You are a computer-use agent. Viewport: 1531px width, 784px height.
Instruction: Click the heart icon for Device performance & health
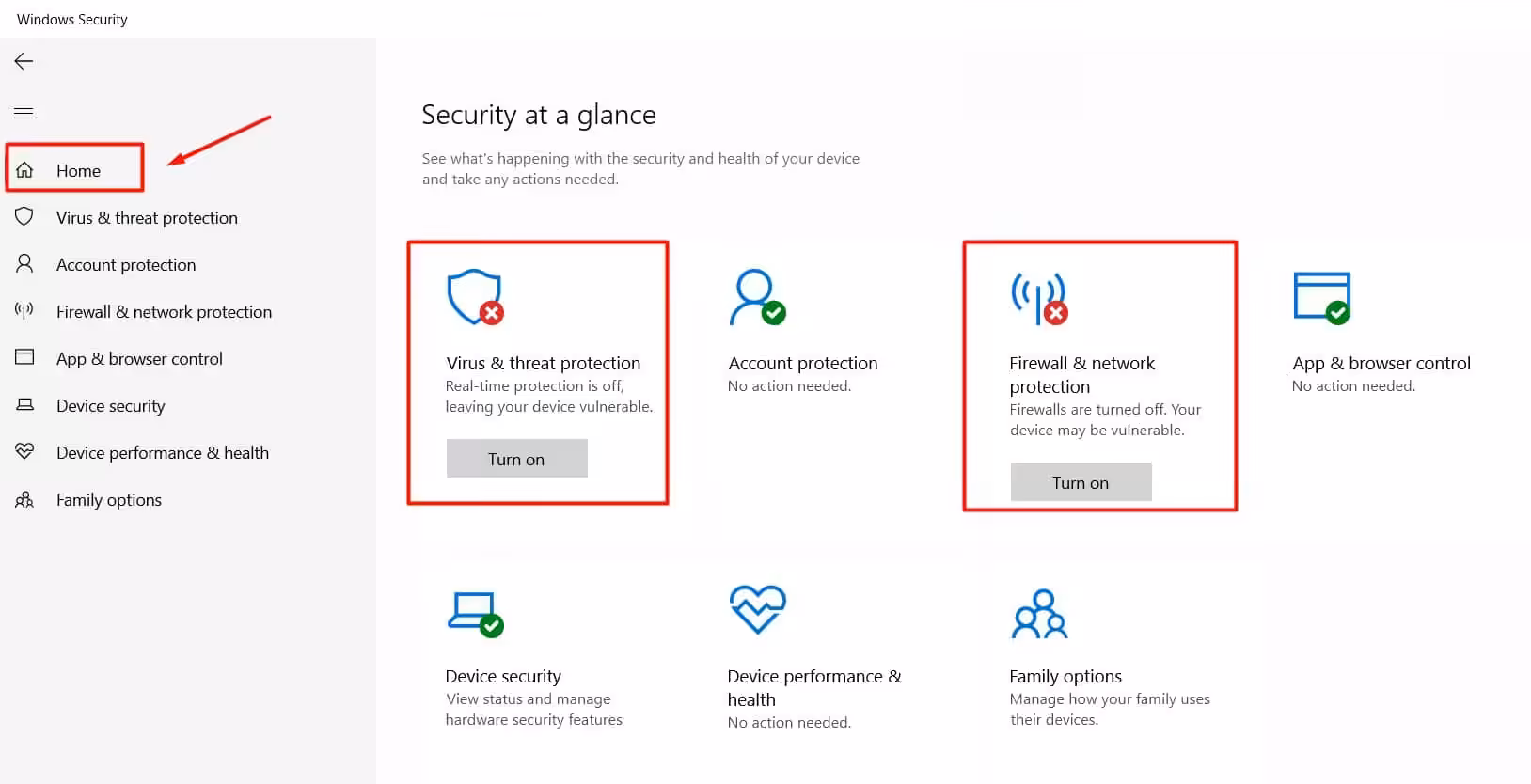point(24,451)
